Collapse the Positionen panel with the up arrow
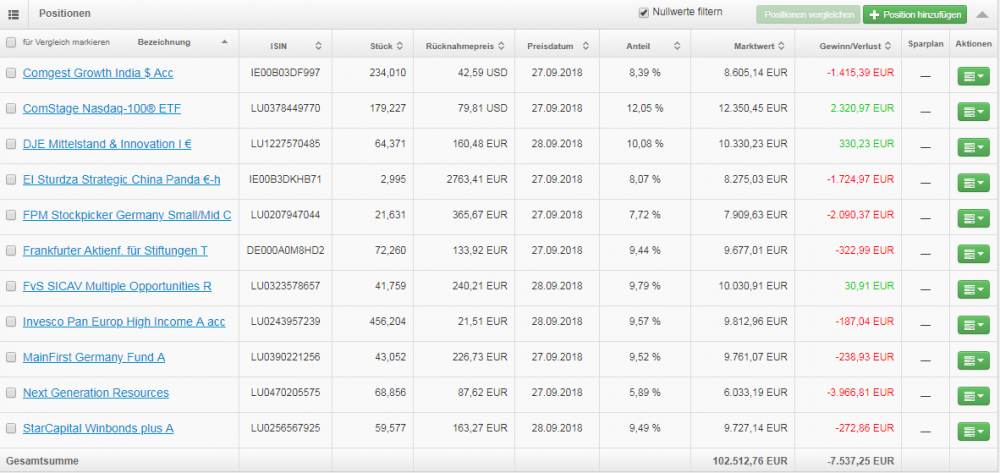The image size is (1000, 473). coord(983,13)
